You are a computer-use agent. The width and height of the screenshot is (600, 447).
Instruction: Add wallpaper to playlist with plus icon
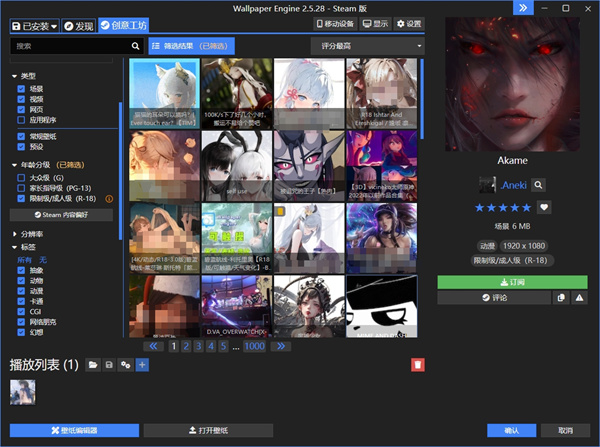142,365
